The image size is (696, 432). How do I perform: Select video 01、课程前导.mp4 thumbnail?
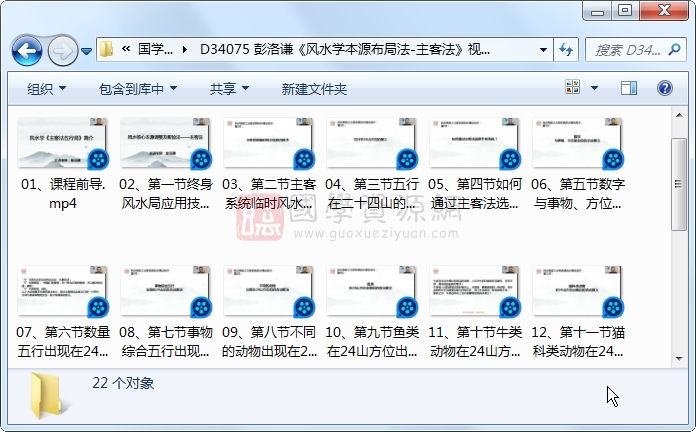63,143
